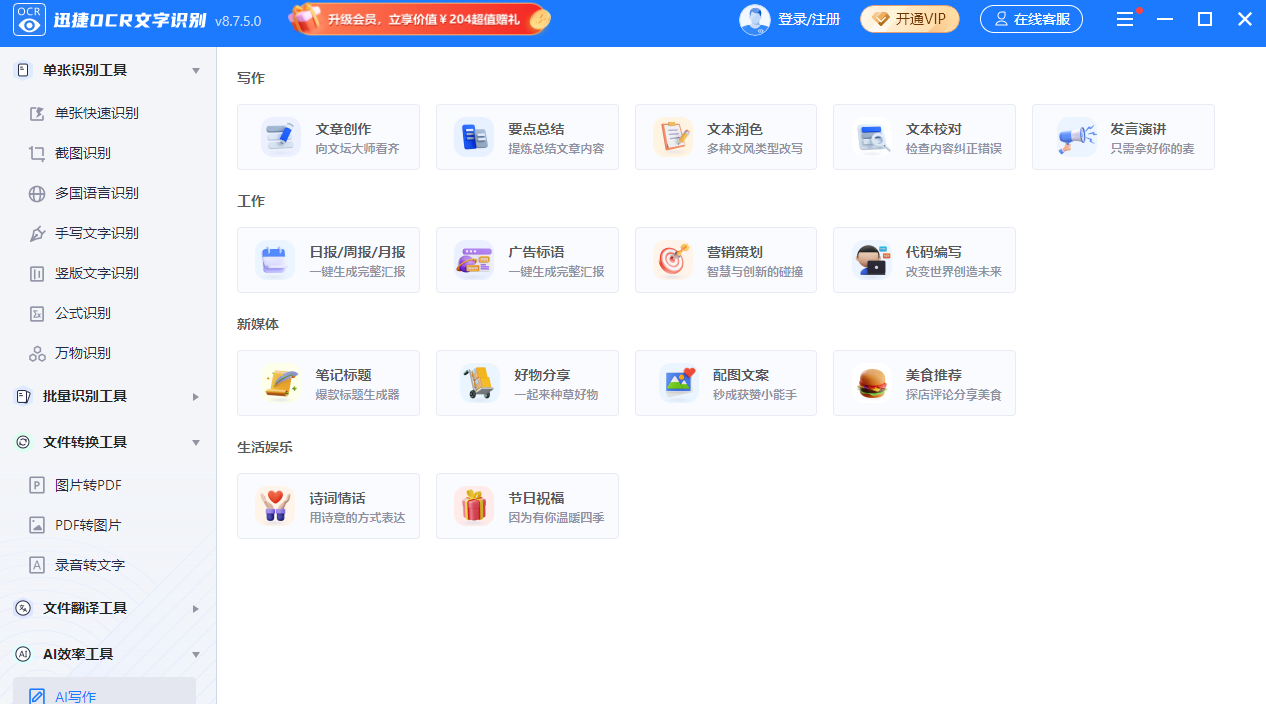Open the 营销策划 marketing planning tool
This screenshot has height=704, width=1266.
tap(725, 260)
